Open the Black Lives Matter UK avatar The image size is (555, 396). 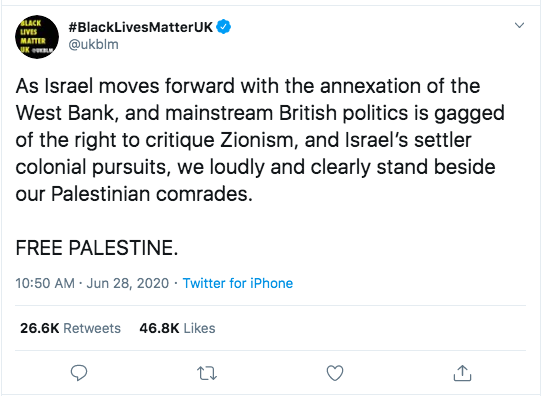coord(37,37)
